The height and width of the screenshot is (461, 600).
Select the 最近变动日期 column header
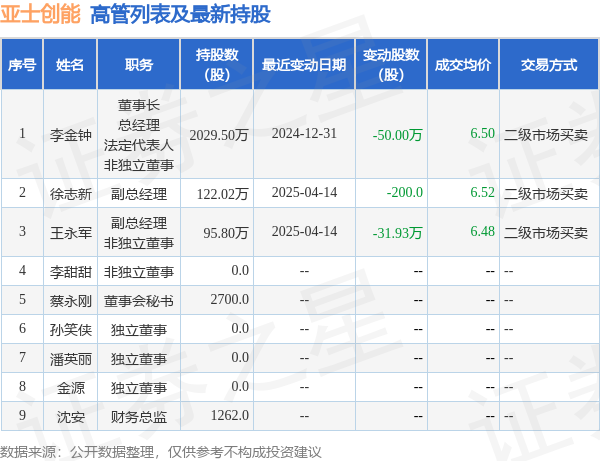(304, 65)
